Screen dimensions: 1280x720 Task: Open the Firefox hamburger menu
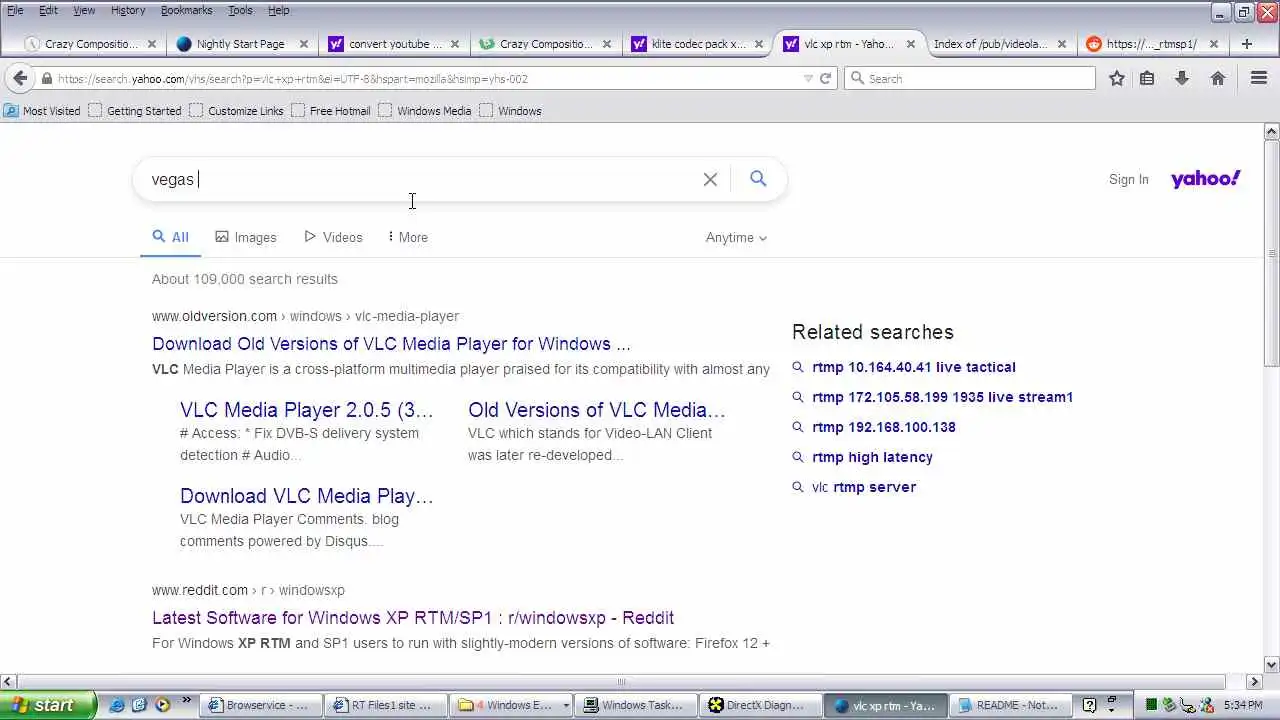point(1259,78)
